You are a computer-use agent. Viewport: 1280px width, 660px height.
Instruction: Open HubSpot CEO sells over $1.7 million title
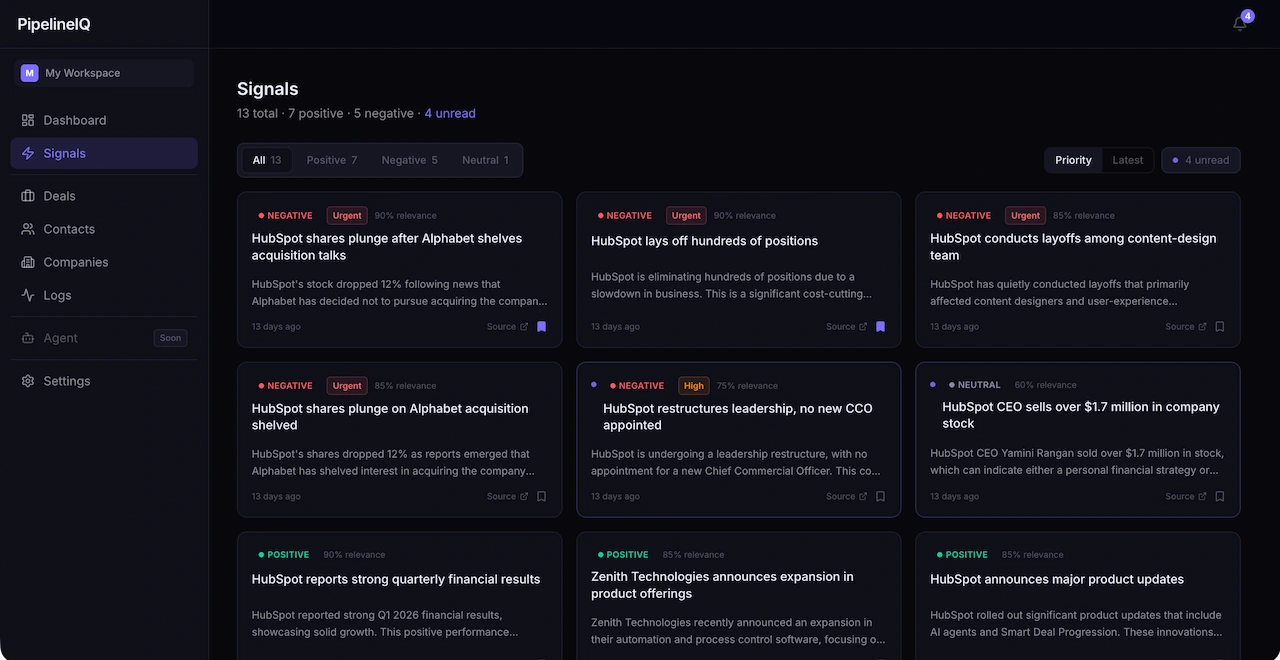[1081, 415]
